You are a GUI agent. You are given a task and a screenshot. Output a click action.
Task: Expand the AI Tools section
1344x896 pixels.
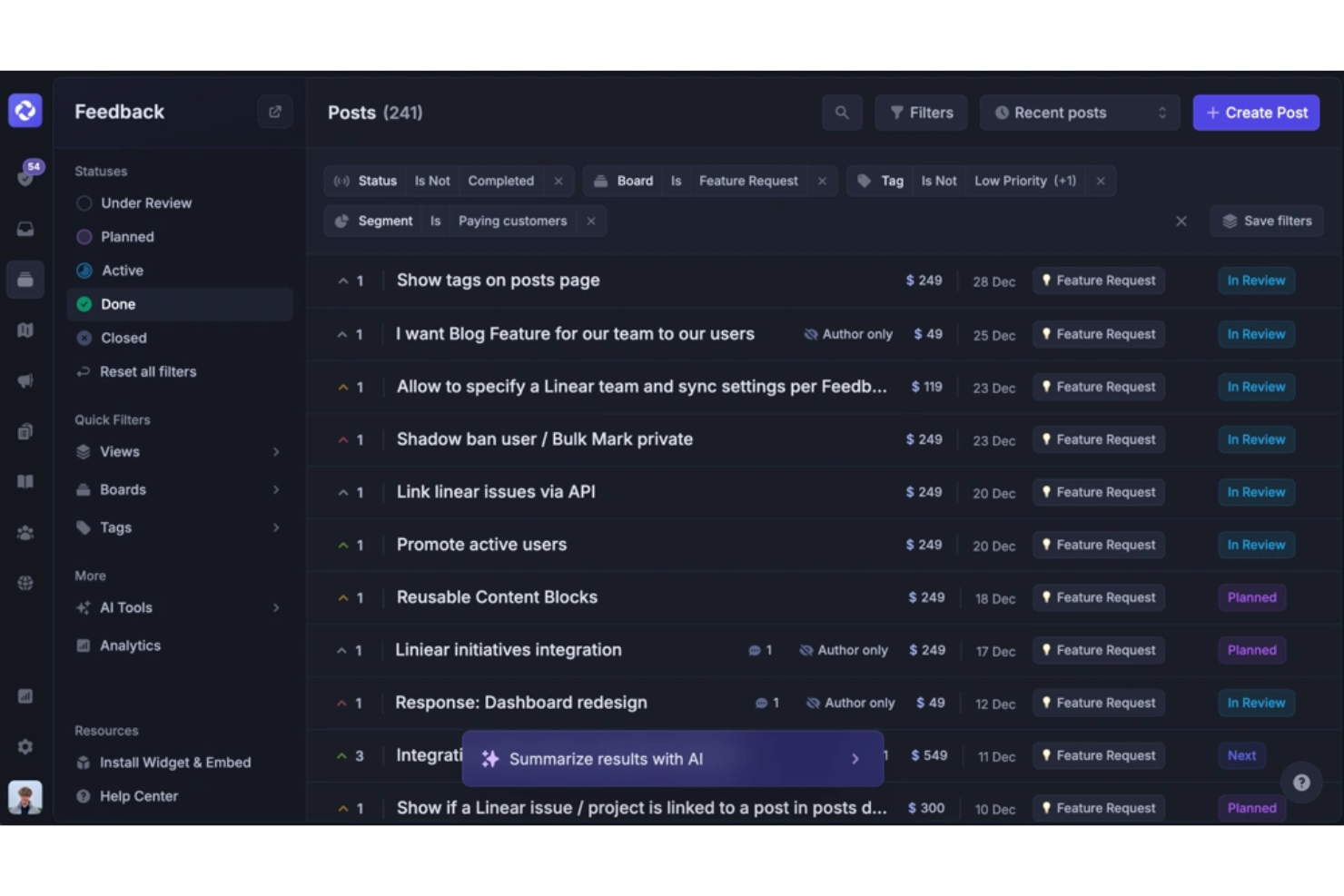pos(180,608)
